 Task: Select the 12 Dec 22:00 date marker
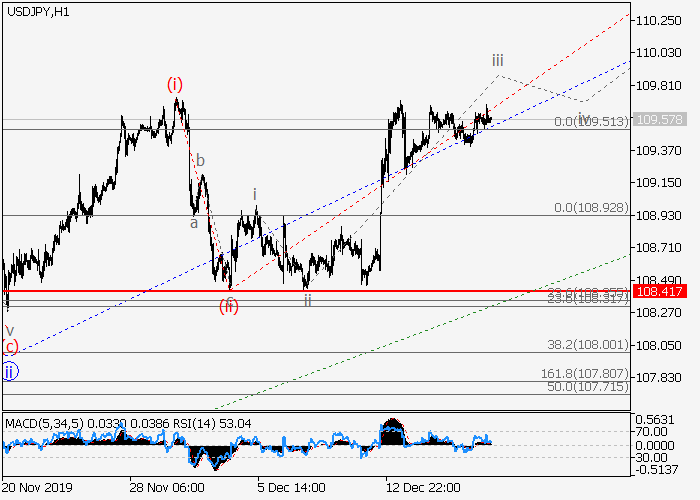click(x=424, y=488)
